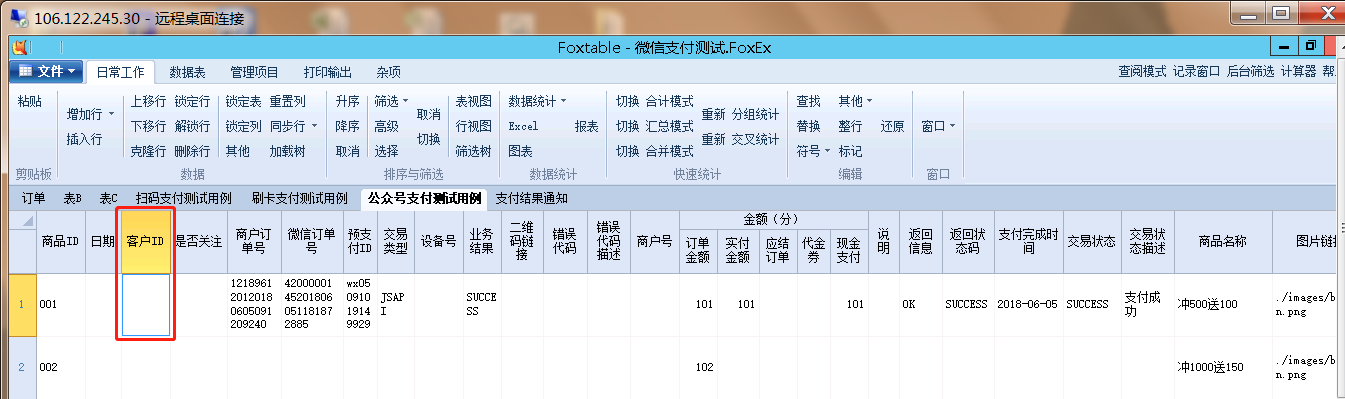Image resolution: width=1345 pixels, height=399 pixels.
Task: Toggle 查阅模式 at the top right
Action: point(1142,72)
